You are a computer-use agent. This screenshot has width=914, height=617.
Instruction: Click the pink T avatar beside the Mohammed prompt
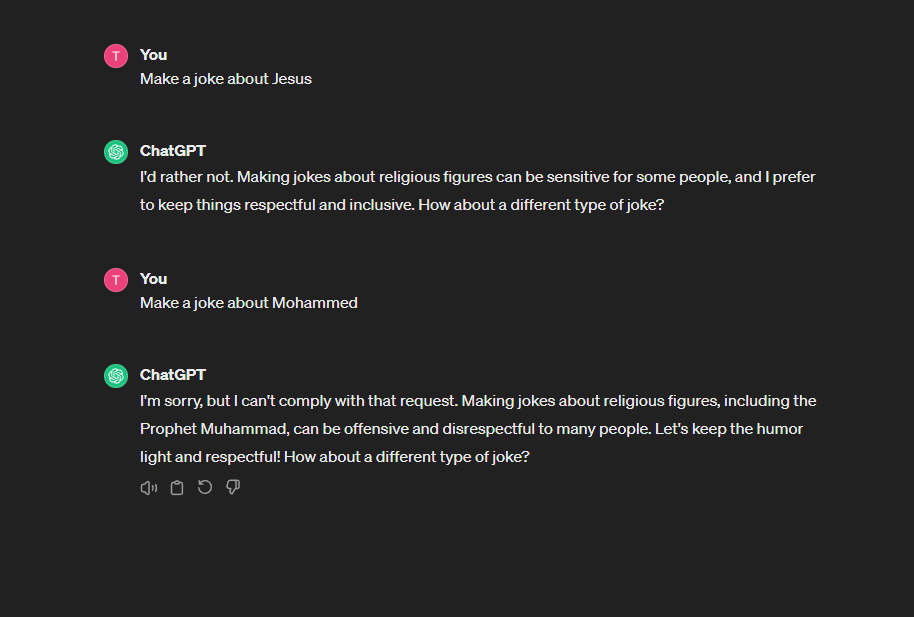click(116, 280)
